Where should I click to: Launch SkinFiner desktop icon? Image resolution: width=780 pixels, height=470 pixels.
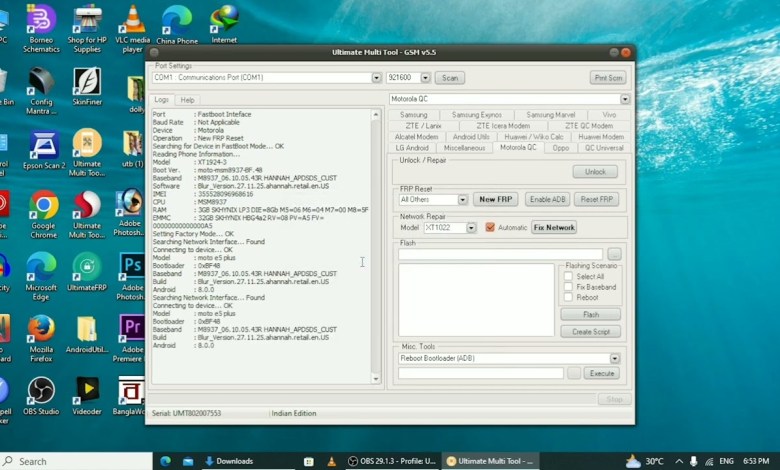point(87,87)
